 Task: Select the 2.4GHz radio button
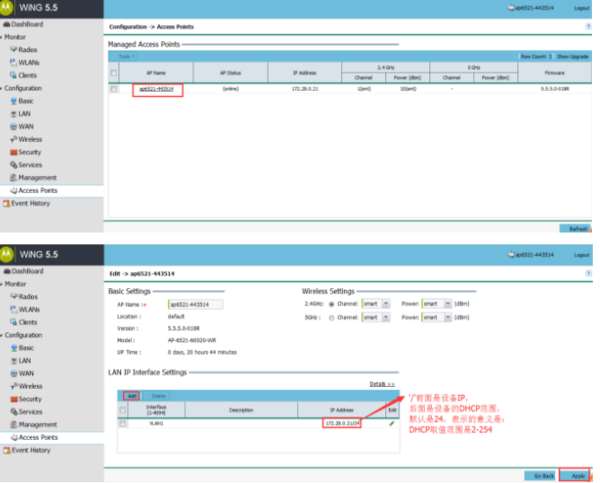coord(332,304)
